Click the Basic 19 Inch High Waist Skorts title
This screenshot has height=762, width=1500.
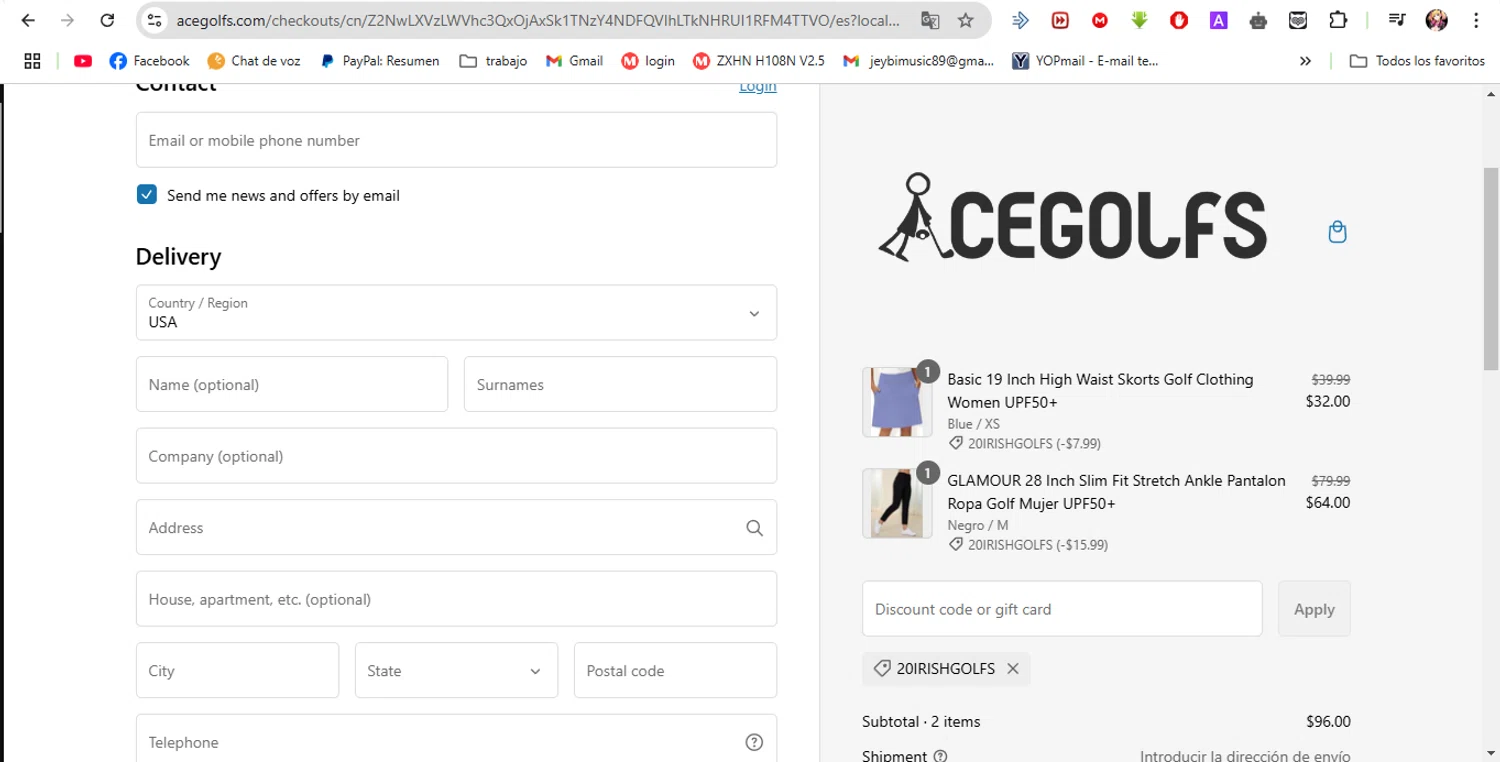(x=1100, y=390)
